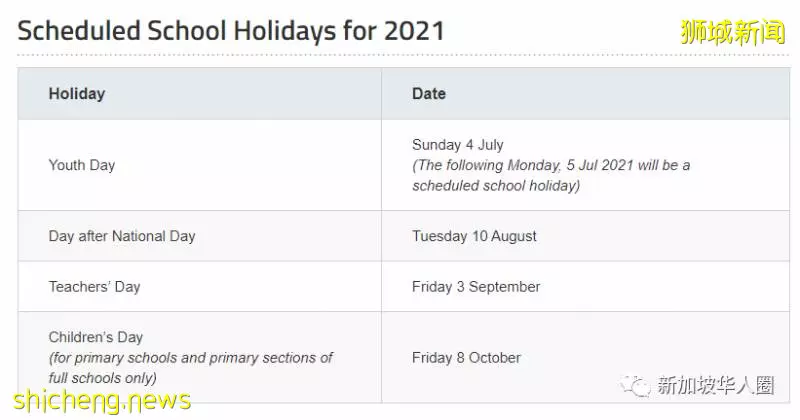Viewport: 800px width, 420px height.
Task: Select the Monday 5 Jul 2021 note
Action: pos(551,165)
